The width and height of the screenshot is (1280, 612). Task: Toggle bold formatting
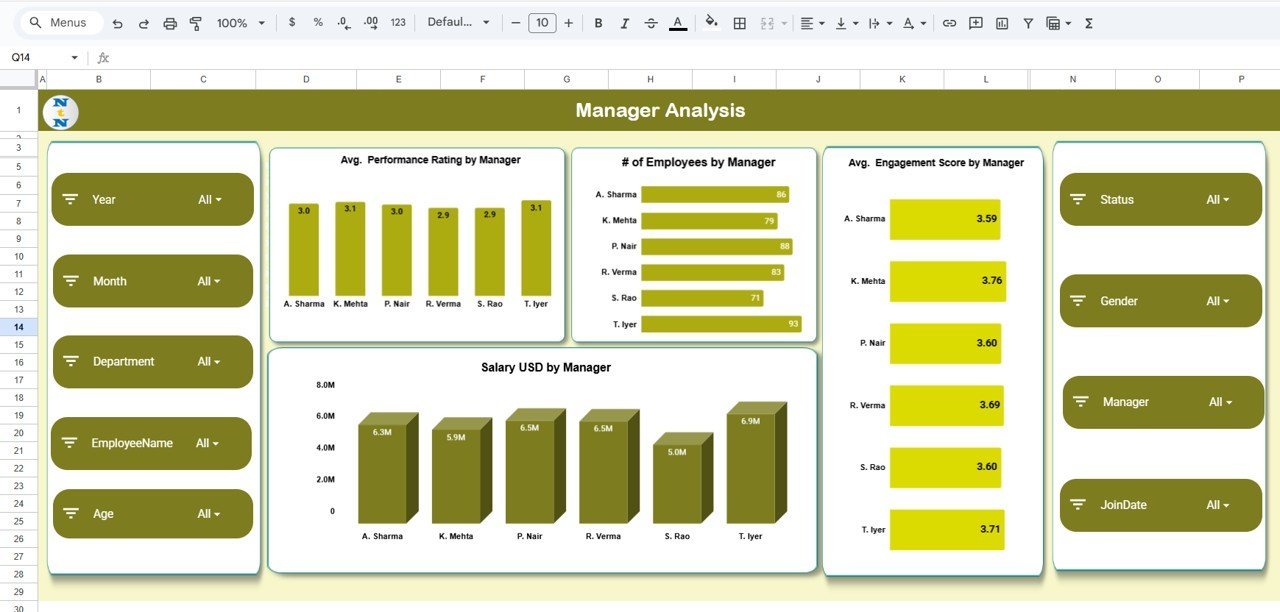597,22
